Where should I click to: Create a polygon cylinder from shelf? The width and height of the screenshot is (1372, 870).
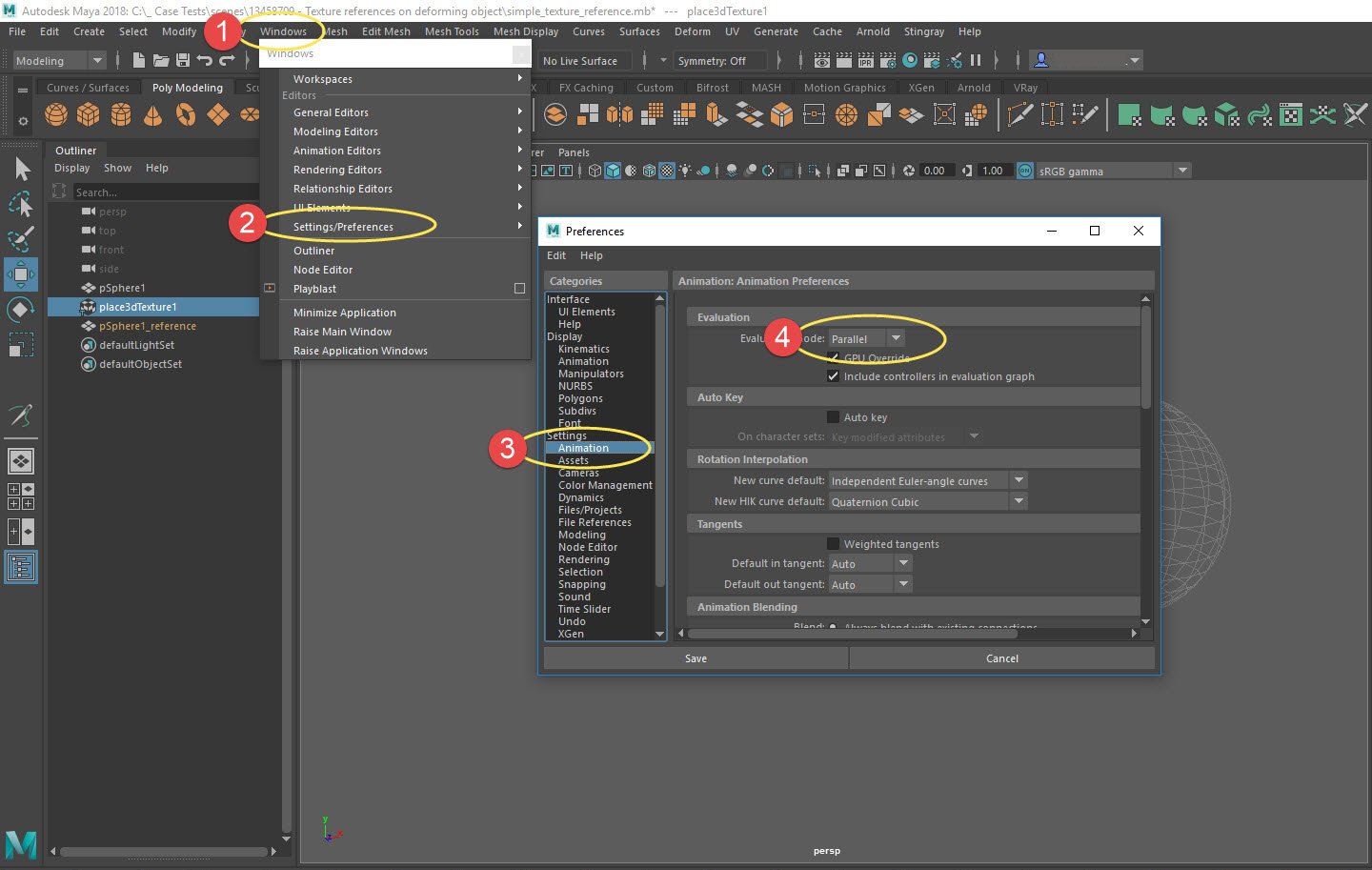pyautogui.click(x=121, y=115)
